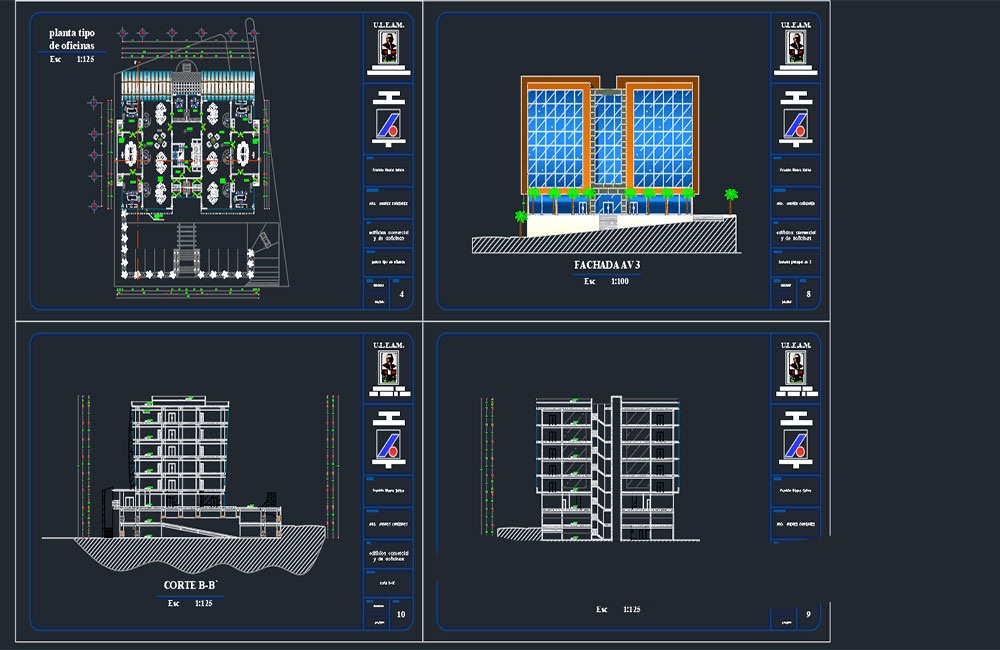Click U.I.E.A.M. header on sheet 9

pyautogui.click(x=796, y=345)
